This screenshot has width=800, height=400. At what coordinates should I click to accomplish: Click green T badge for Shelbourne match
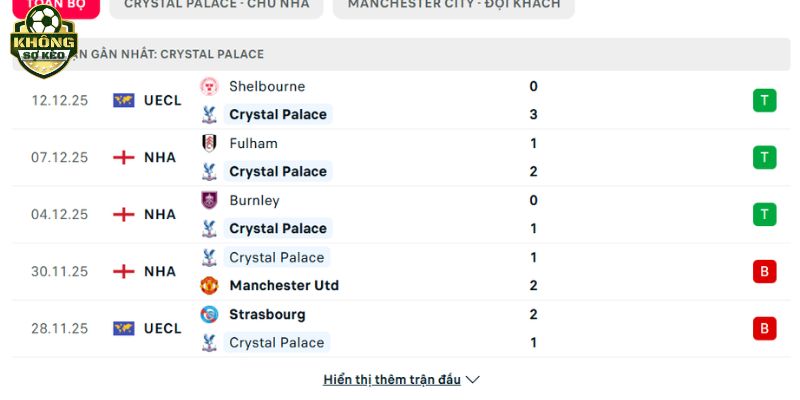[x=765, y=100]
